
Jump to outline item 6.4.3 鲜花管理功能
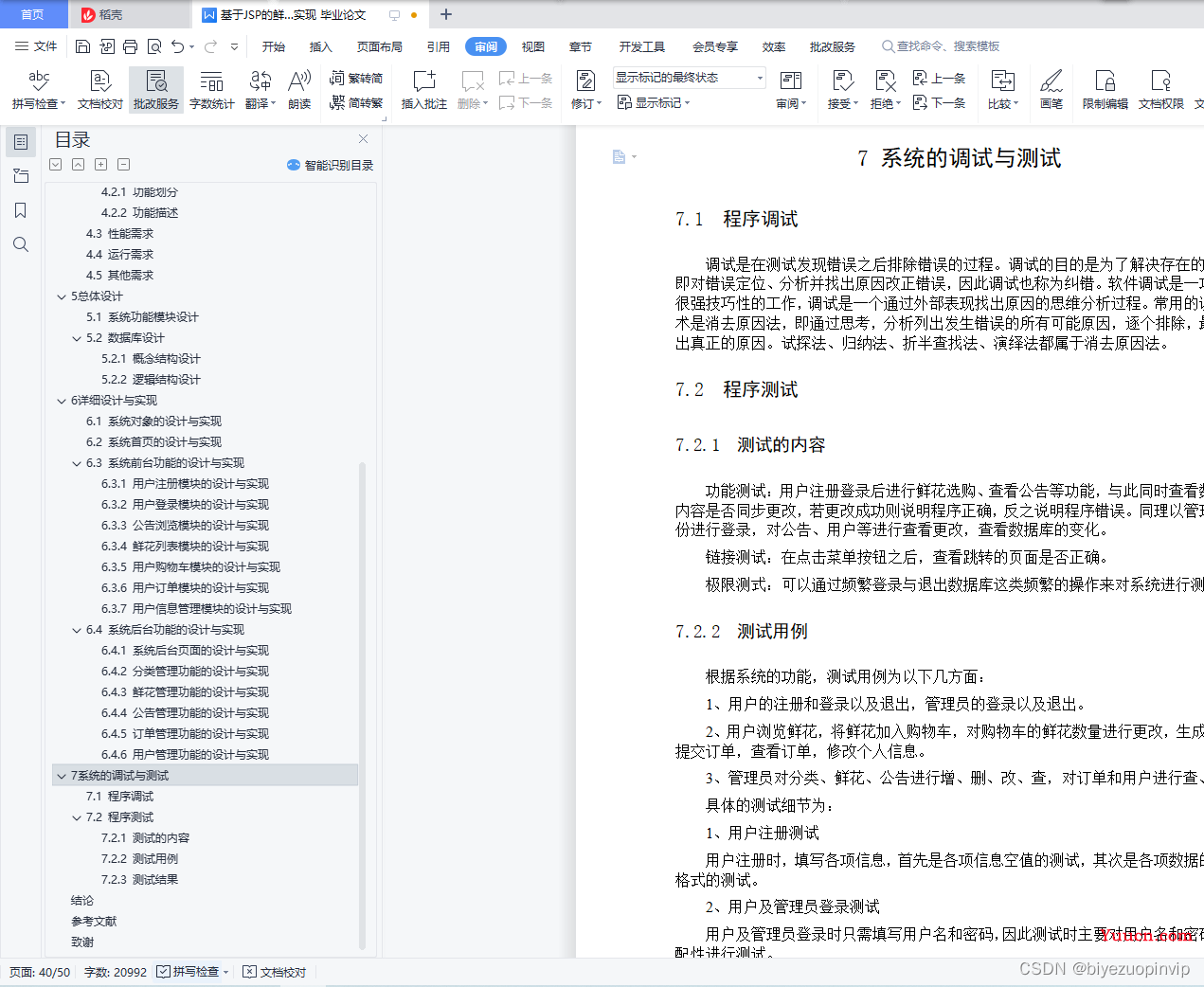tap(185, 692)
